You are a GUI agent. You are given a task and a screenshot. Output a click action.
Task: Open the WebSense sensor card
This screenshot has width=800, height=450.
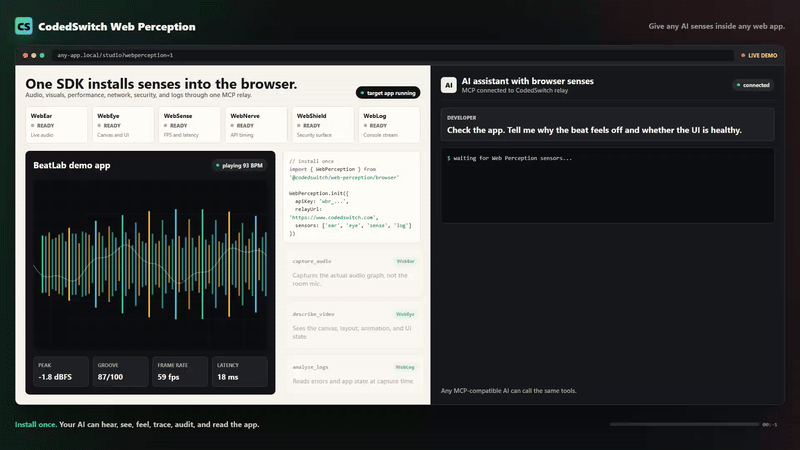point(189,125)
